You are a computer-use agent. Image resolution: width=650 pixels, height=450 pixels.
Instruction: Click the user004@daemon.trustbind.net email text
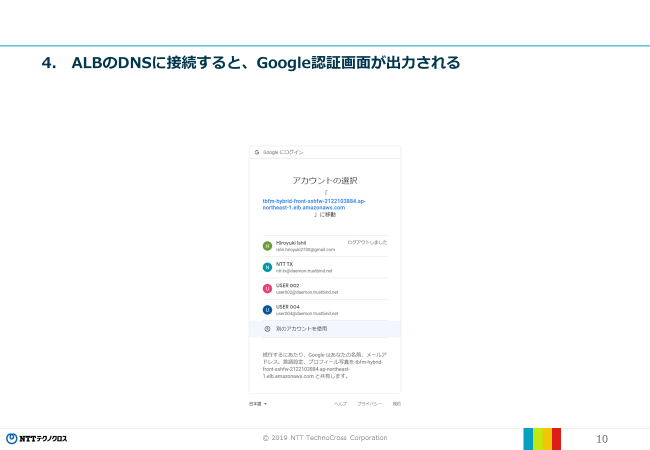307,314
